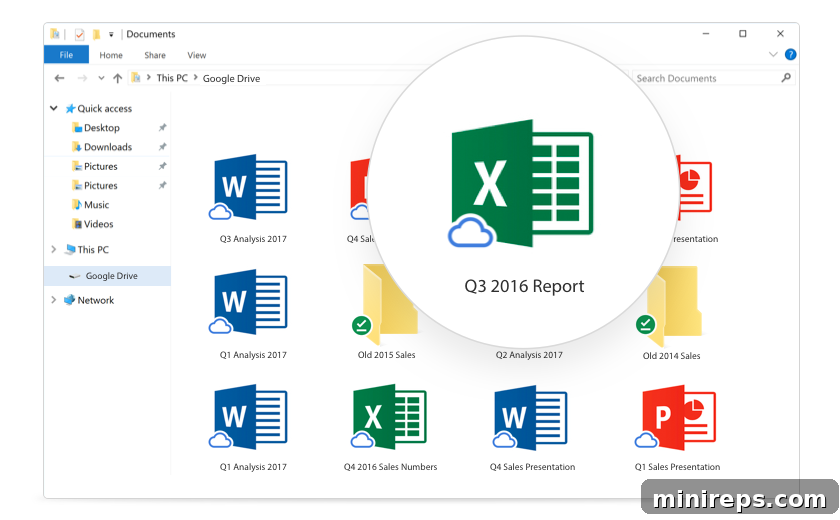
Task: Click the search magnifier icon
Action: (x=786, y=78)
